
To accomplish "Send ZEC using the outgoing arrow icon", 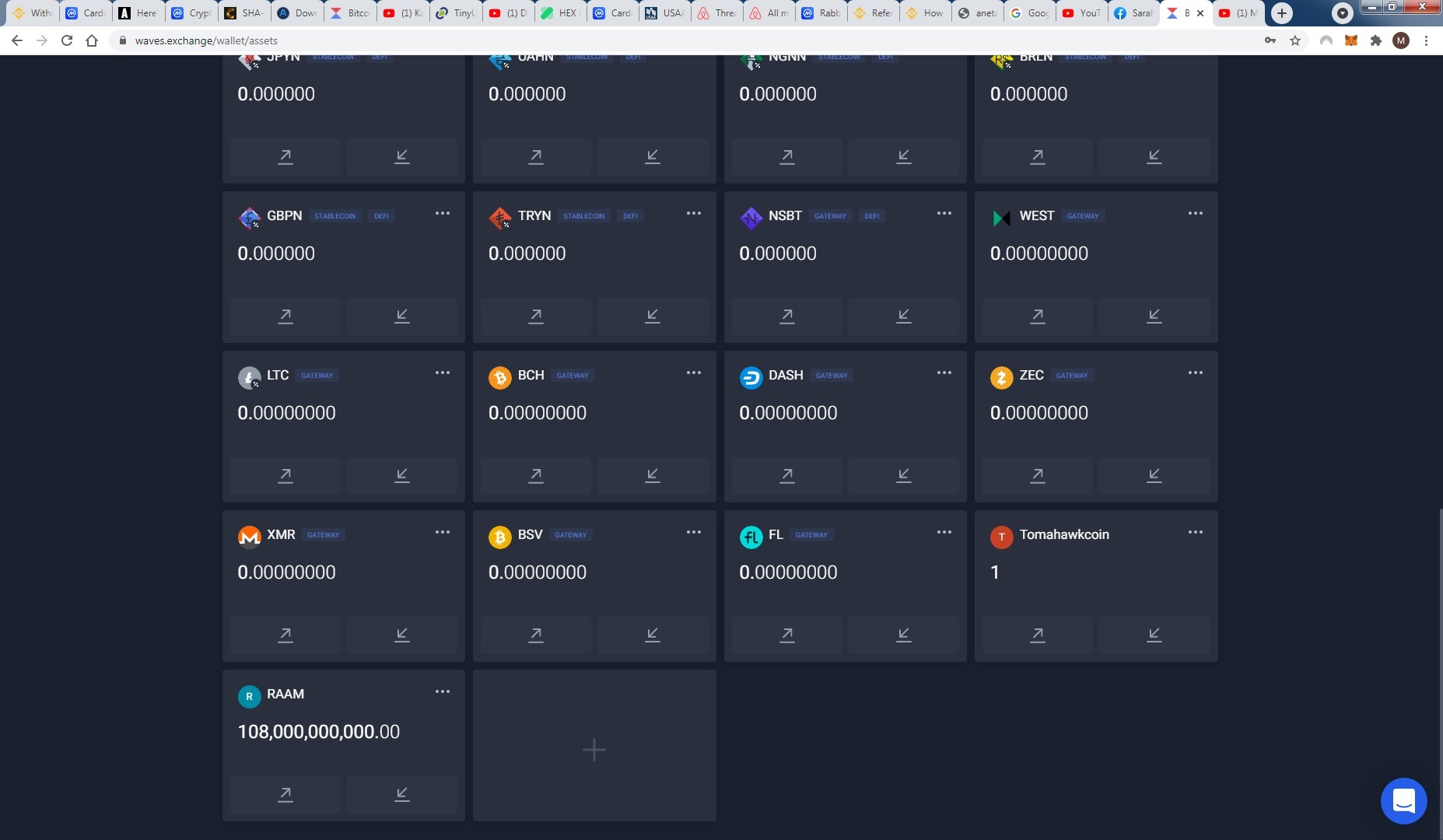I will [1038, 476].
